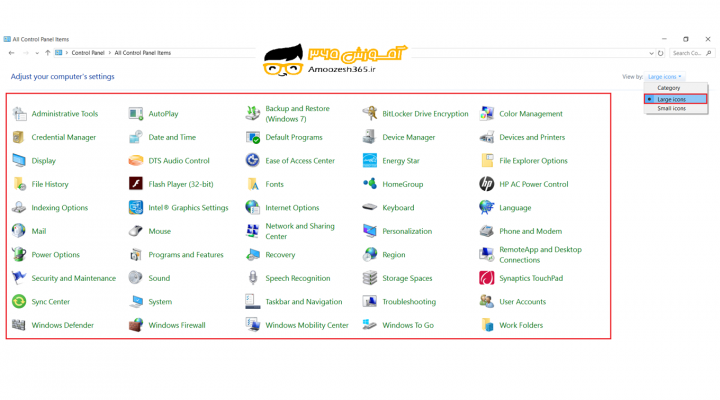The height and width of the screenshot is (400, 720).
Task: Open the View by Large icons dropdown
Action: 664,77
